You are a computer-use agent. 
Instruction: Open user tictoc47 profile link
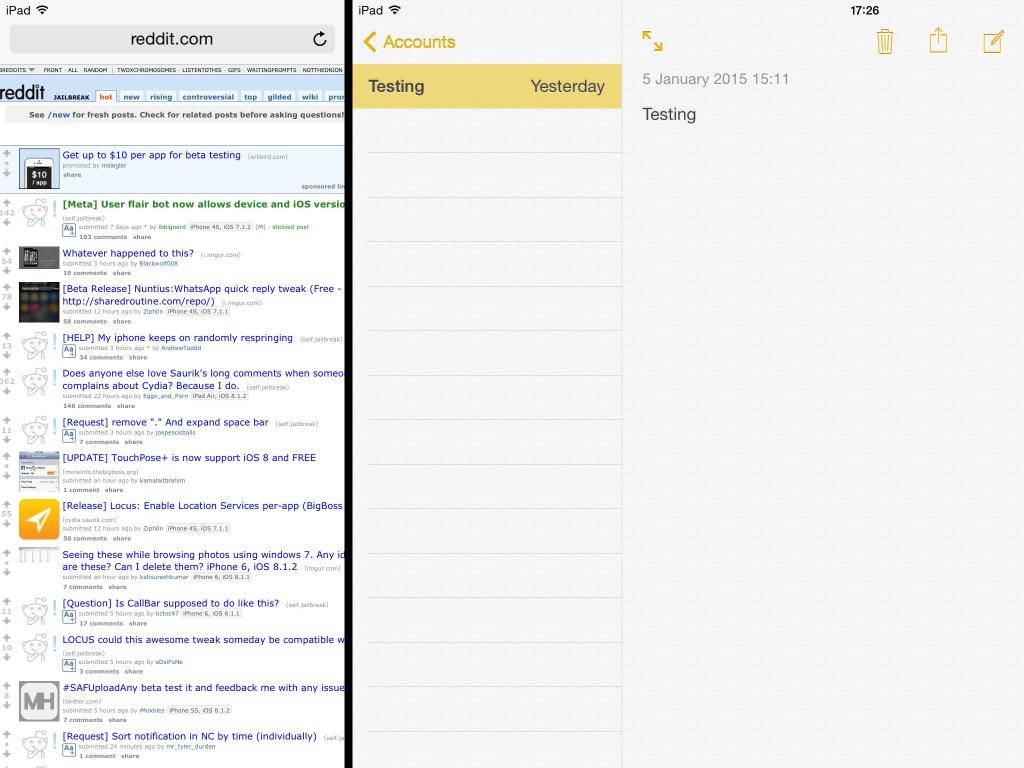167,614
